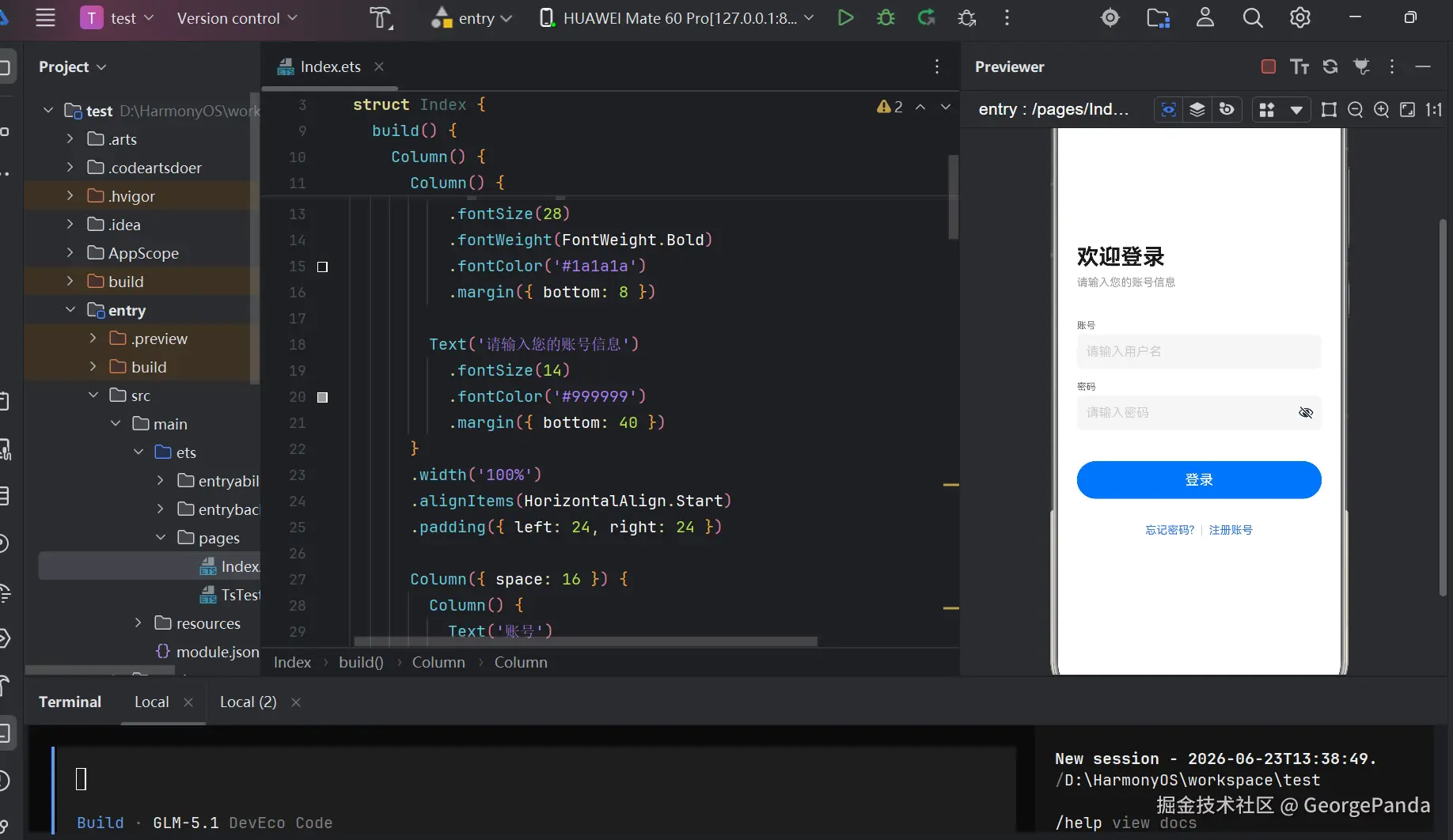Switch to the Local (2) terminal tab
This screenshot has width=1453, height=840.
tap(248, 702)
